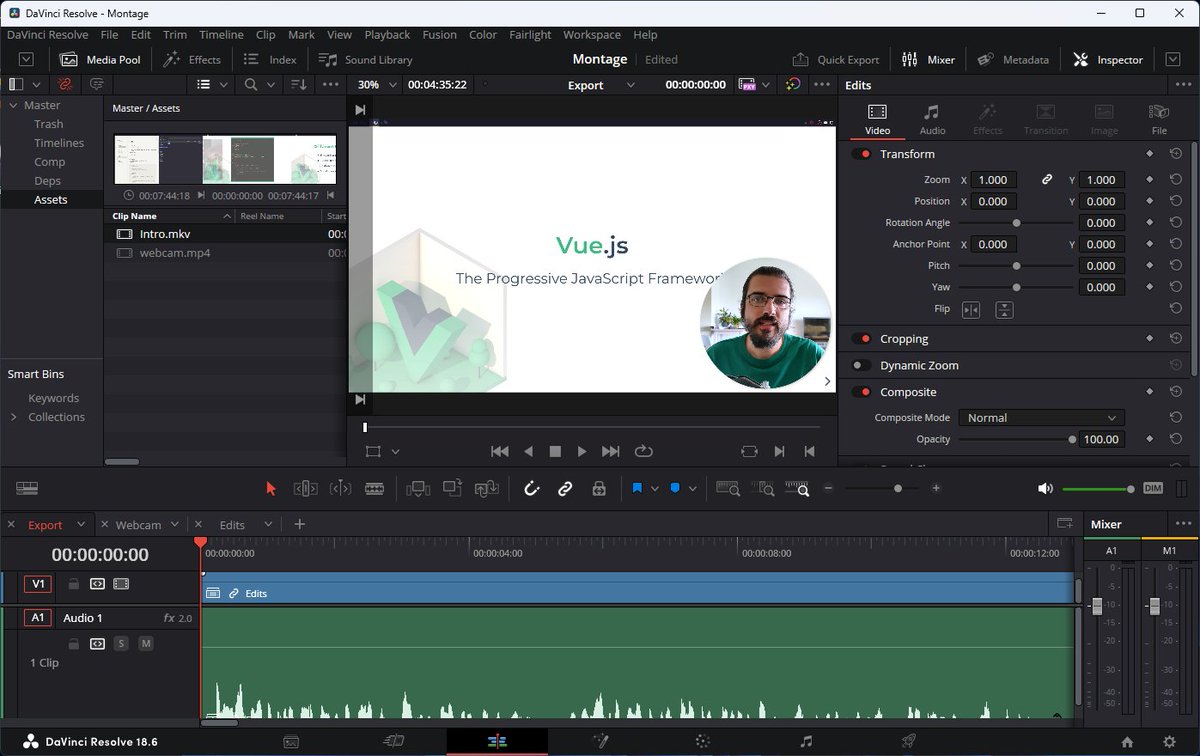Toggle the Mixer panel button

pos(928,59)
